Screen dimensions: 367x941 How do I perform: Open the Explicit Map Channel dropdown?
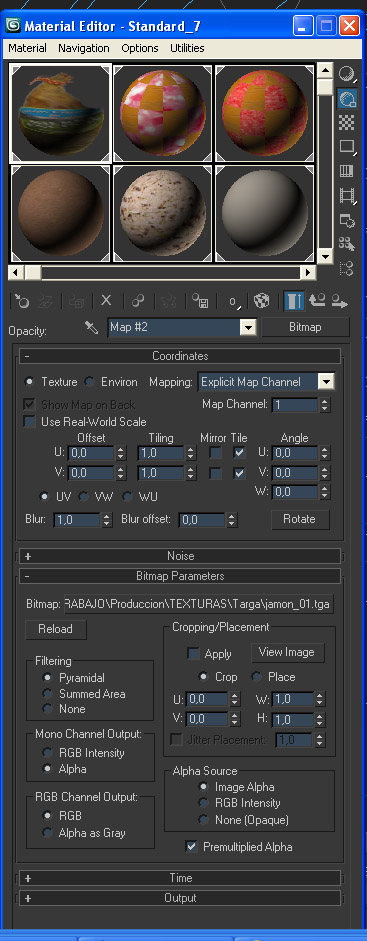click(325, 382)
